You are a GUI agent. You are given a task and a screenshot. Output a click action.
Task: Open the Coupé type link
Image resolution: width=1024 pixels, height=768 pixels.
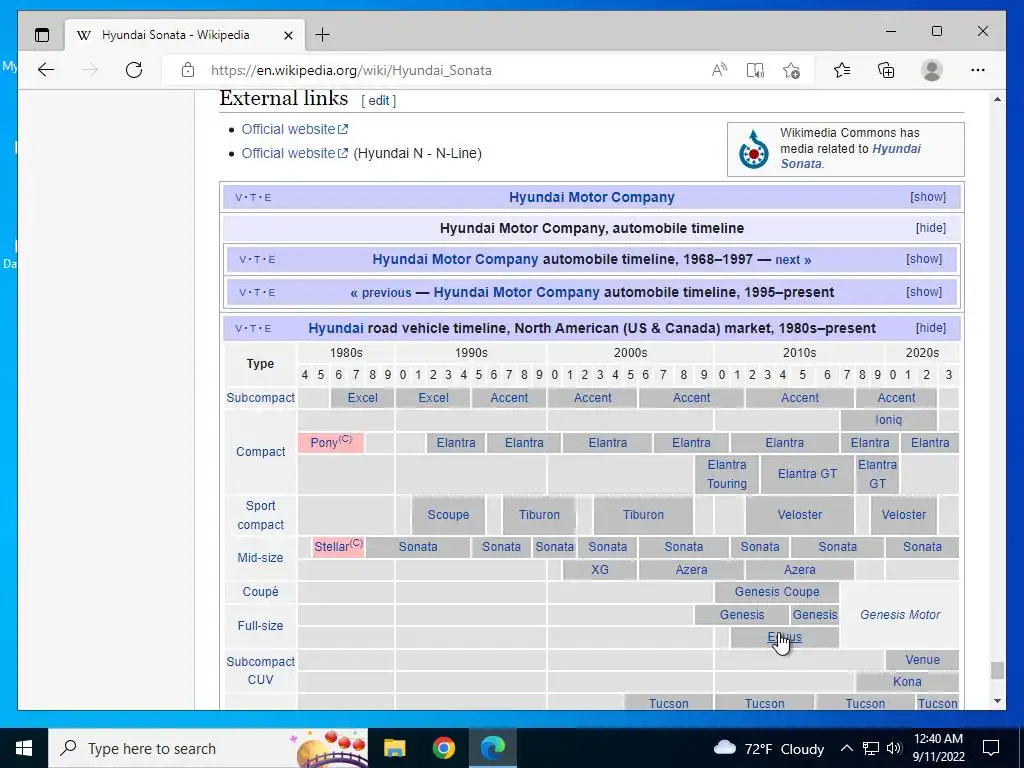click(x=260, y=592)
